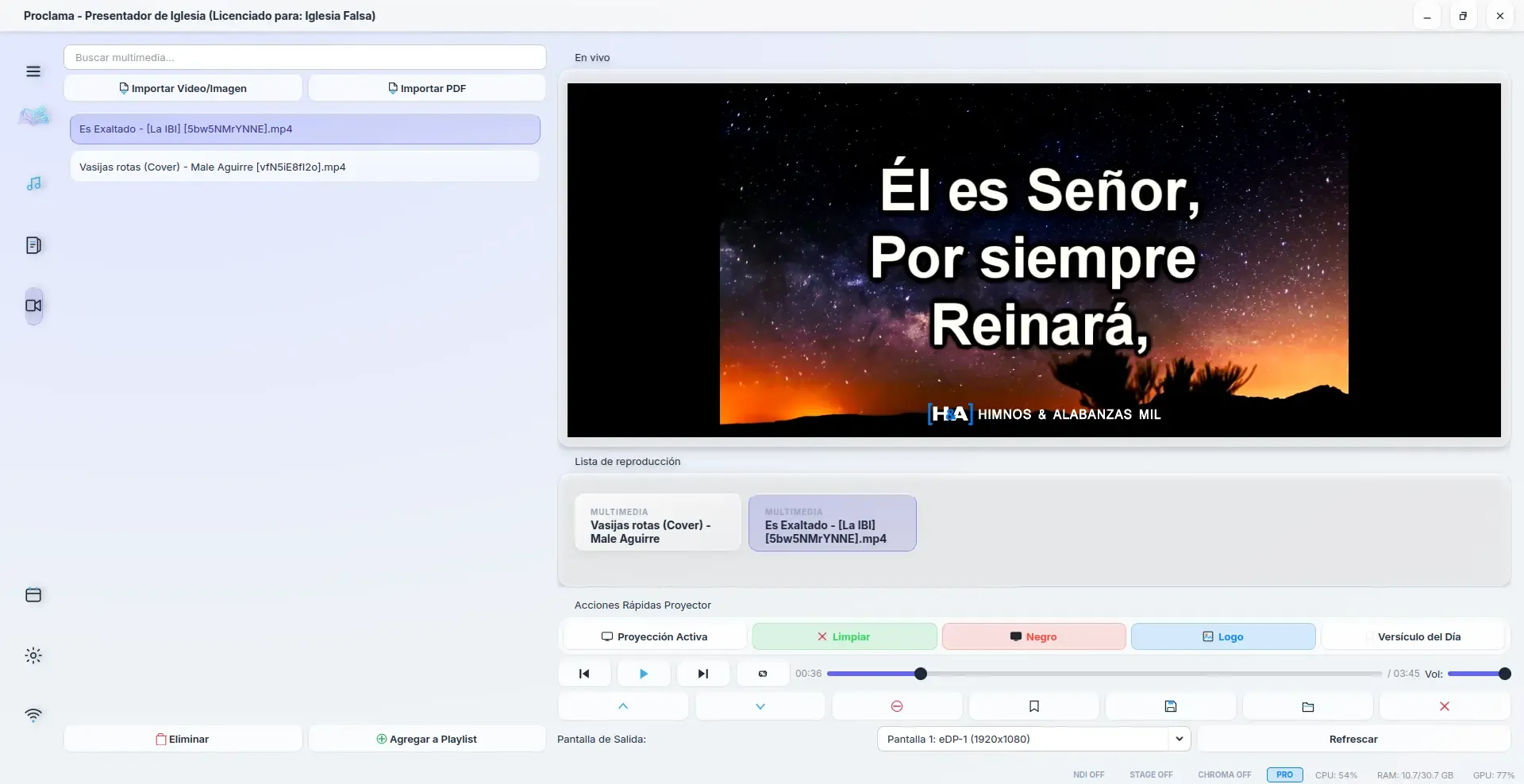Select Es Exaltado playlist card

[x=833, y=523]
